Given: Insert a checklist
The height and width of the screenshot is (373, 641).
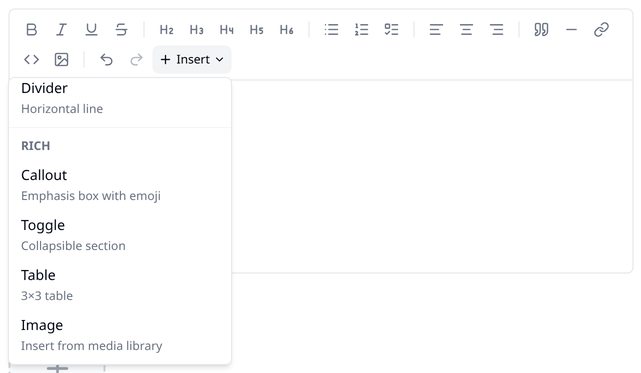Looking at the screenshot, I should coord(392,29).
